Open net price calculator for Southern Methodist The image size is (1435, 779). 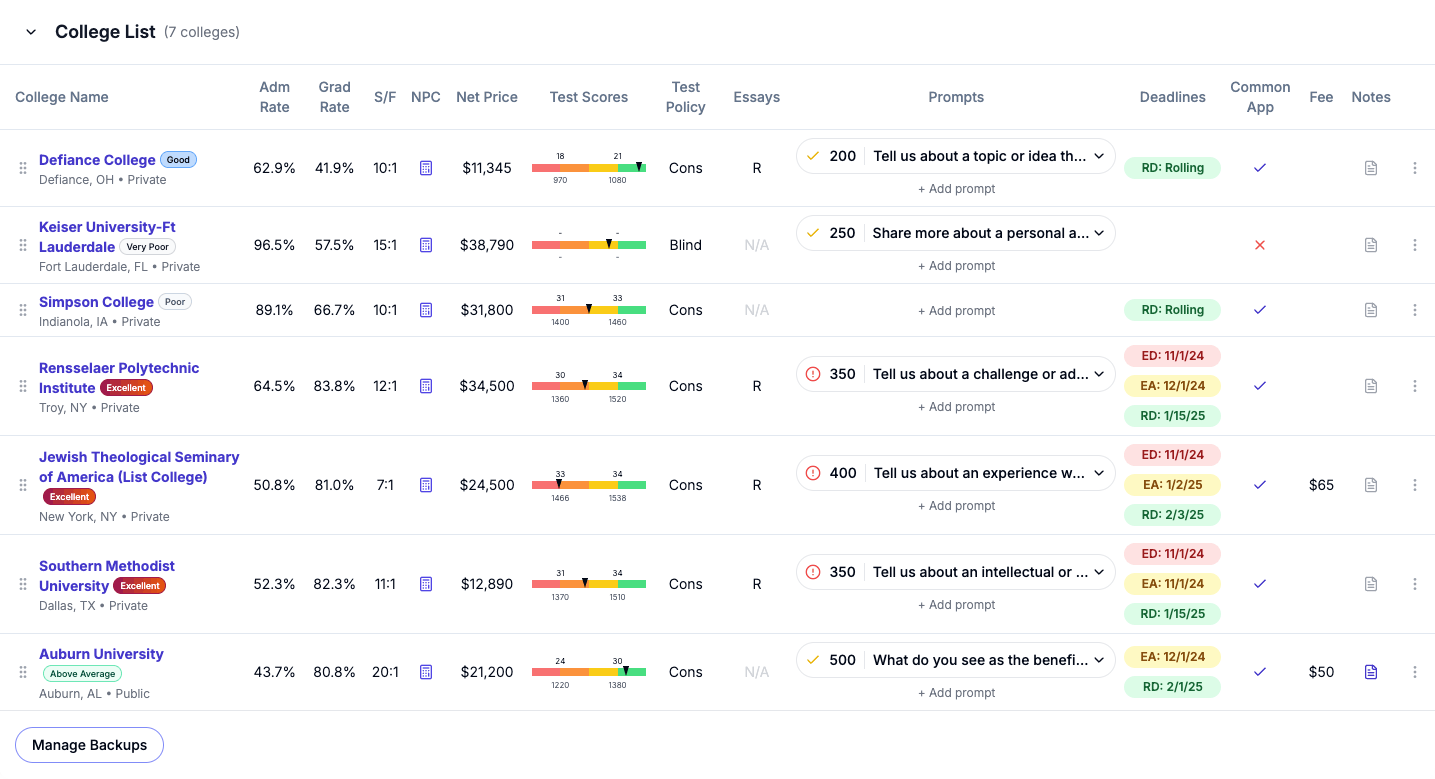click(x=426, y=584)
